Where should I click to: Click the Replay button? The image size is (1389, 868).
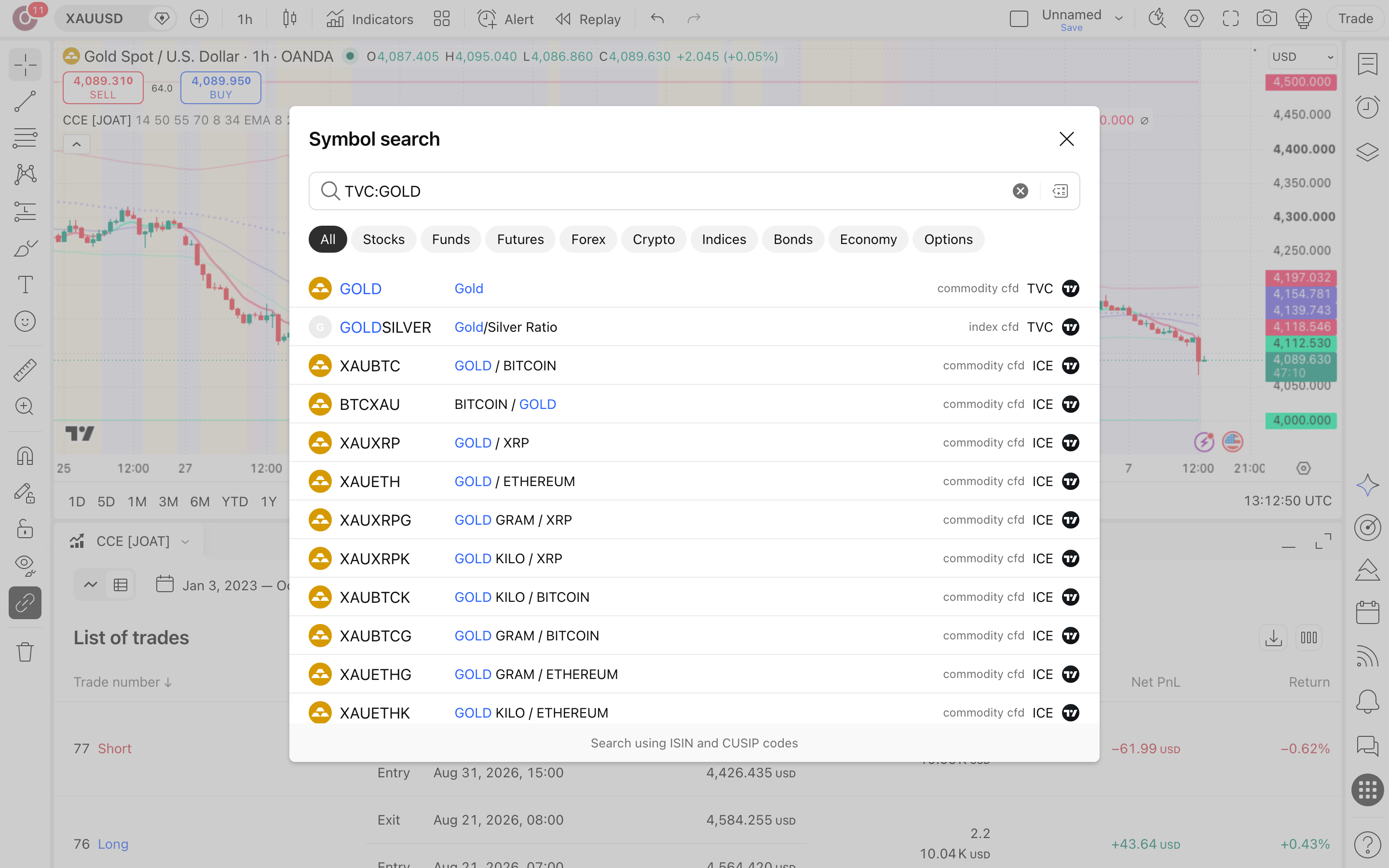(588, 19)
